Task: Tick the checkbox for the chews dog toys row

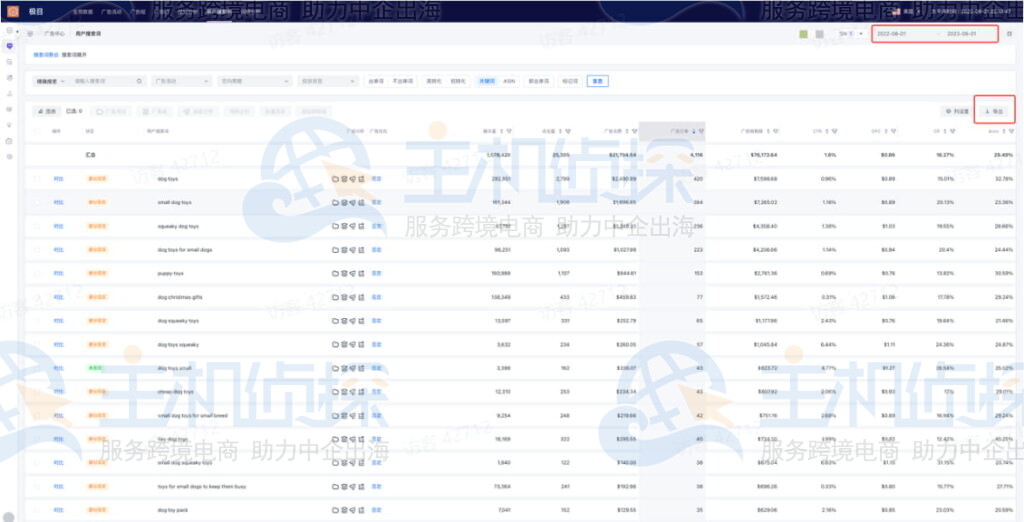Action: (x=37, y=392)
